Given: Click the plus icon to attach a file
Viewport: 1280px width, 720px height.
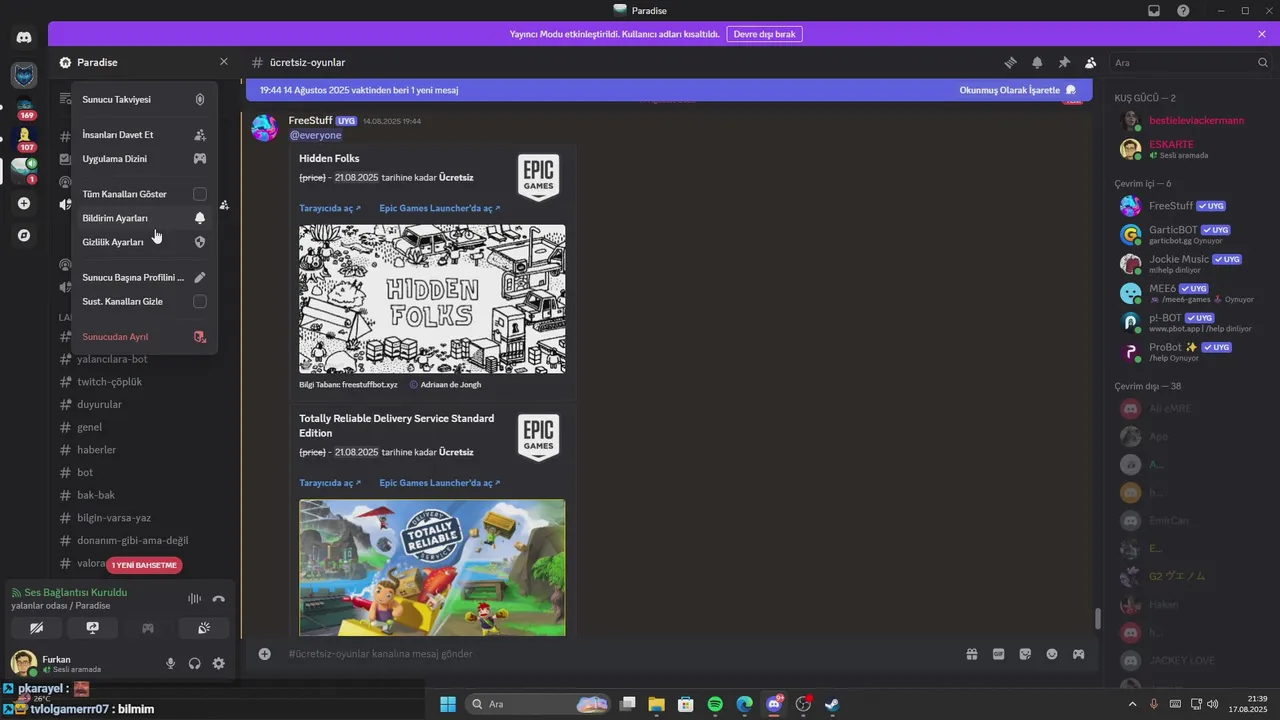Looking at the screenshot, I should (265, 654).
